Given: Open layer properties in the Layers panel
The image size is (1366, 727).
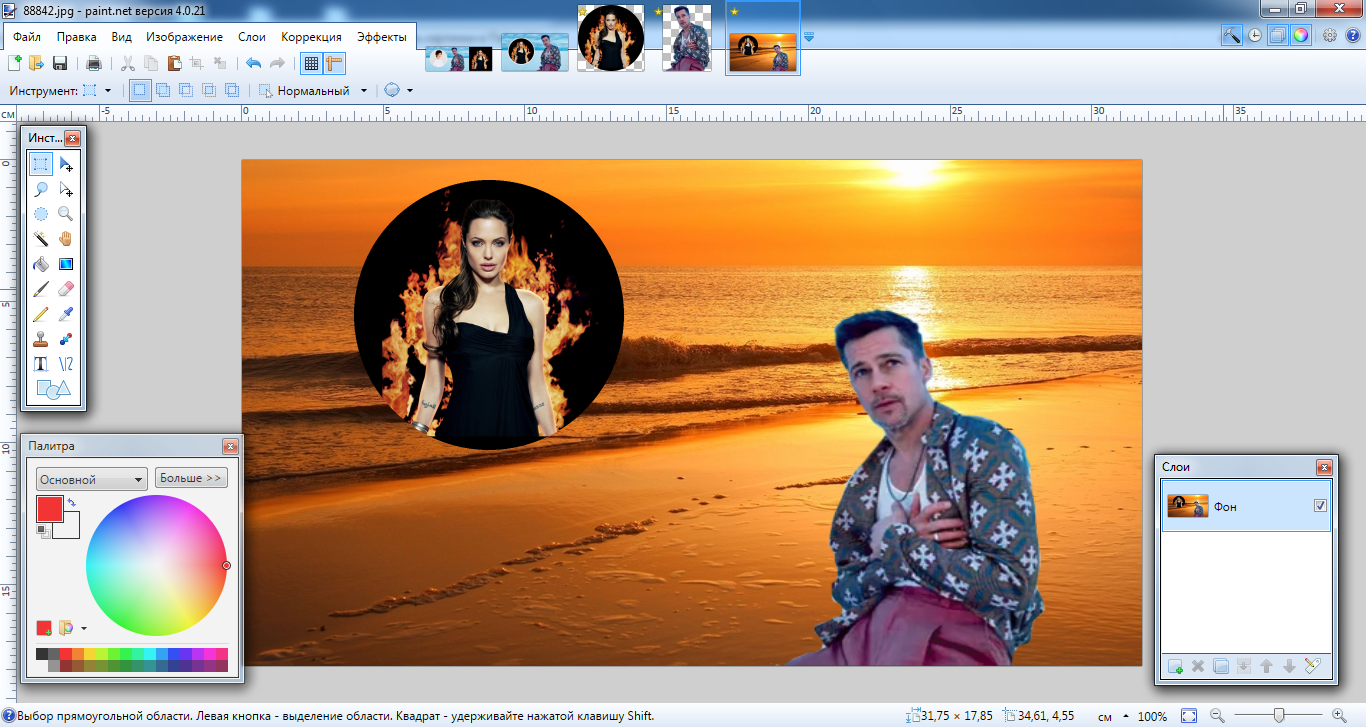Looking at the screenshot, I should pos(1314,666).
